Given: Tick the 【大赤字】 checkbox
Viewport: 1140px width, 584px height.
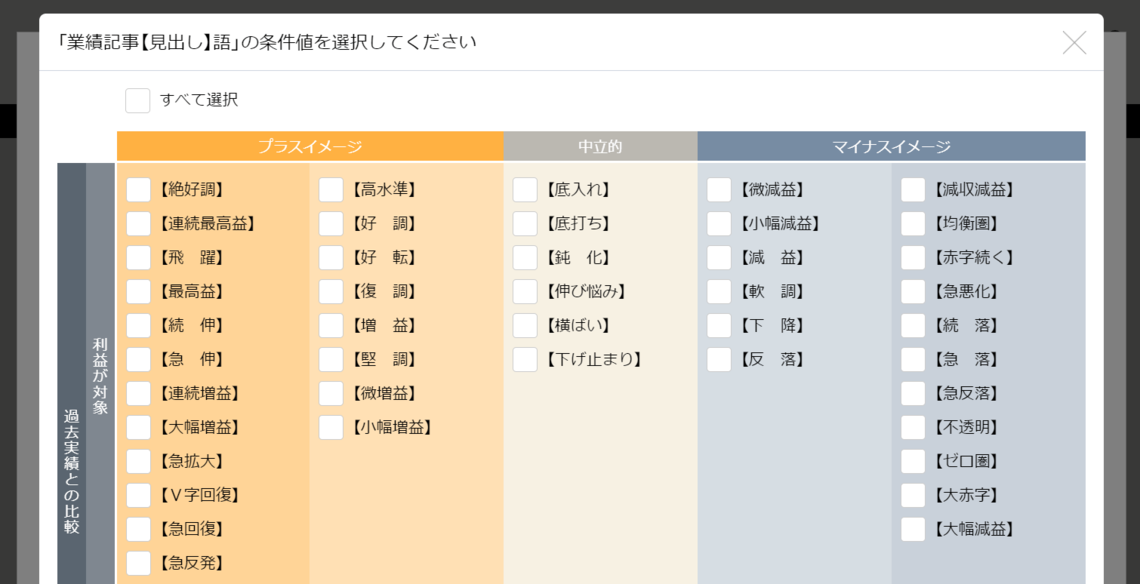Looking at the screenshot, I should coord(913,495).
